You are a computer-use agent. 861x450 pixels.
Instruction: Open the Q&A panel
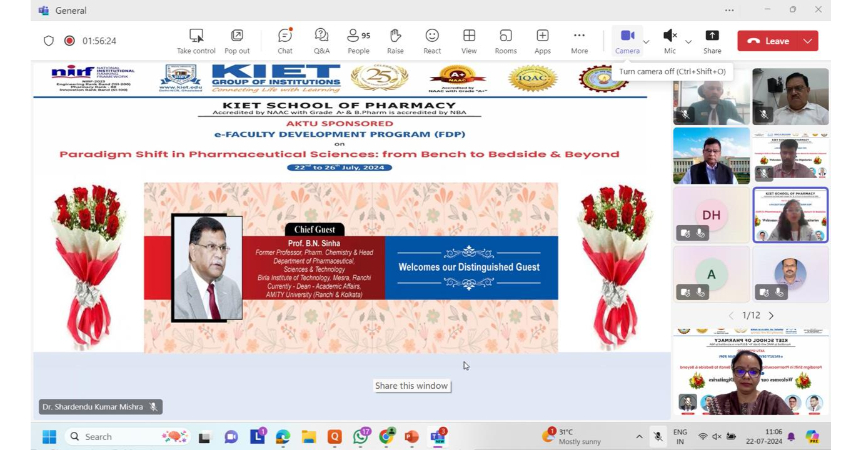pyautogui.click(x=322, y=41)
